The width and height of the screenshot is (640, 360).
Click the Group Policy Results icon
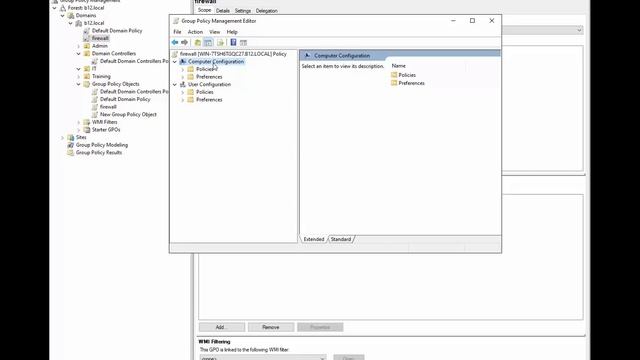pos(71,153)
